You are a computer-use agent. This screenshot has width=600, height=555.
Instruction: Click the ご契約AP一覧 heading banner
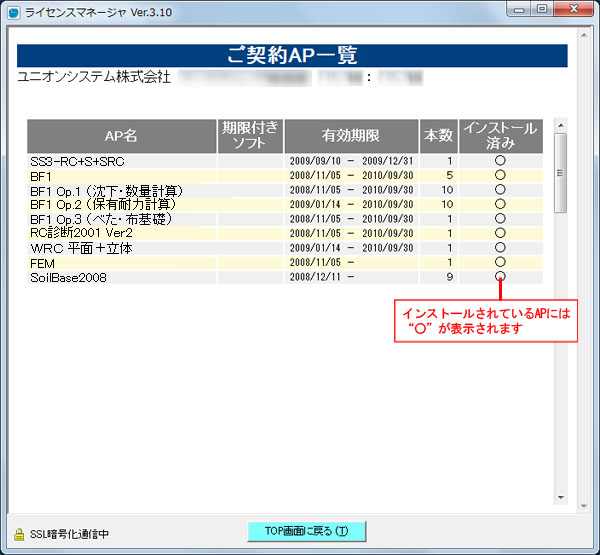click(x=292, y=56)
